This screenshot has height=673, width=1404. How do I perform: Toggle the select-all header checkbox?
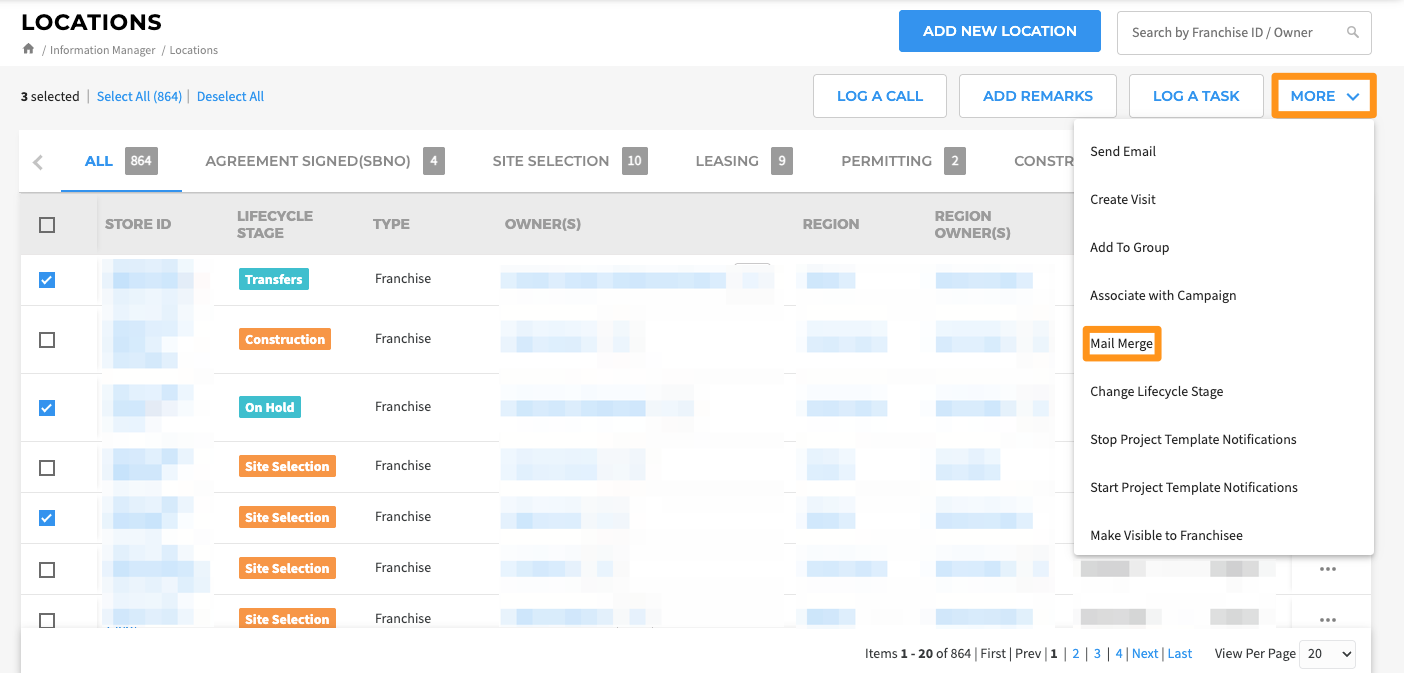tap(47, 225)
